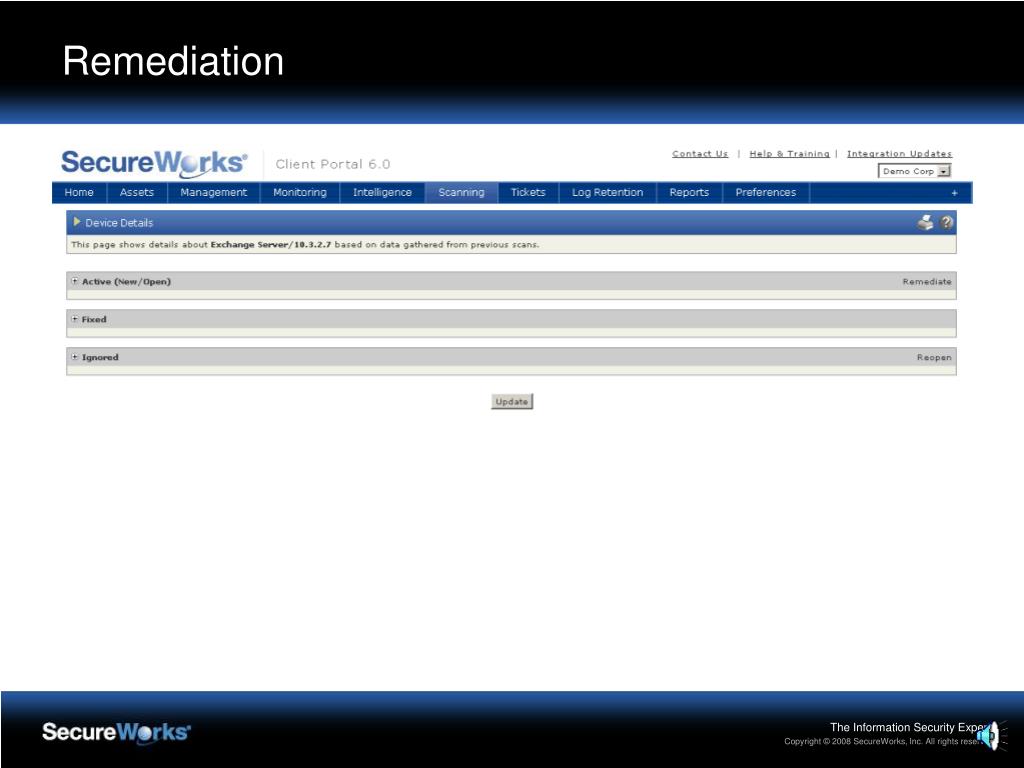Open the Monitoring tab
Image resolution: width=1024 pixels, height=768 pixels.
coord(300,193)
